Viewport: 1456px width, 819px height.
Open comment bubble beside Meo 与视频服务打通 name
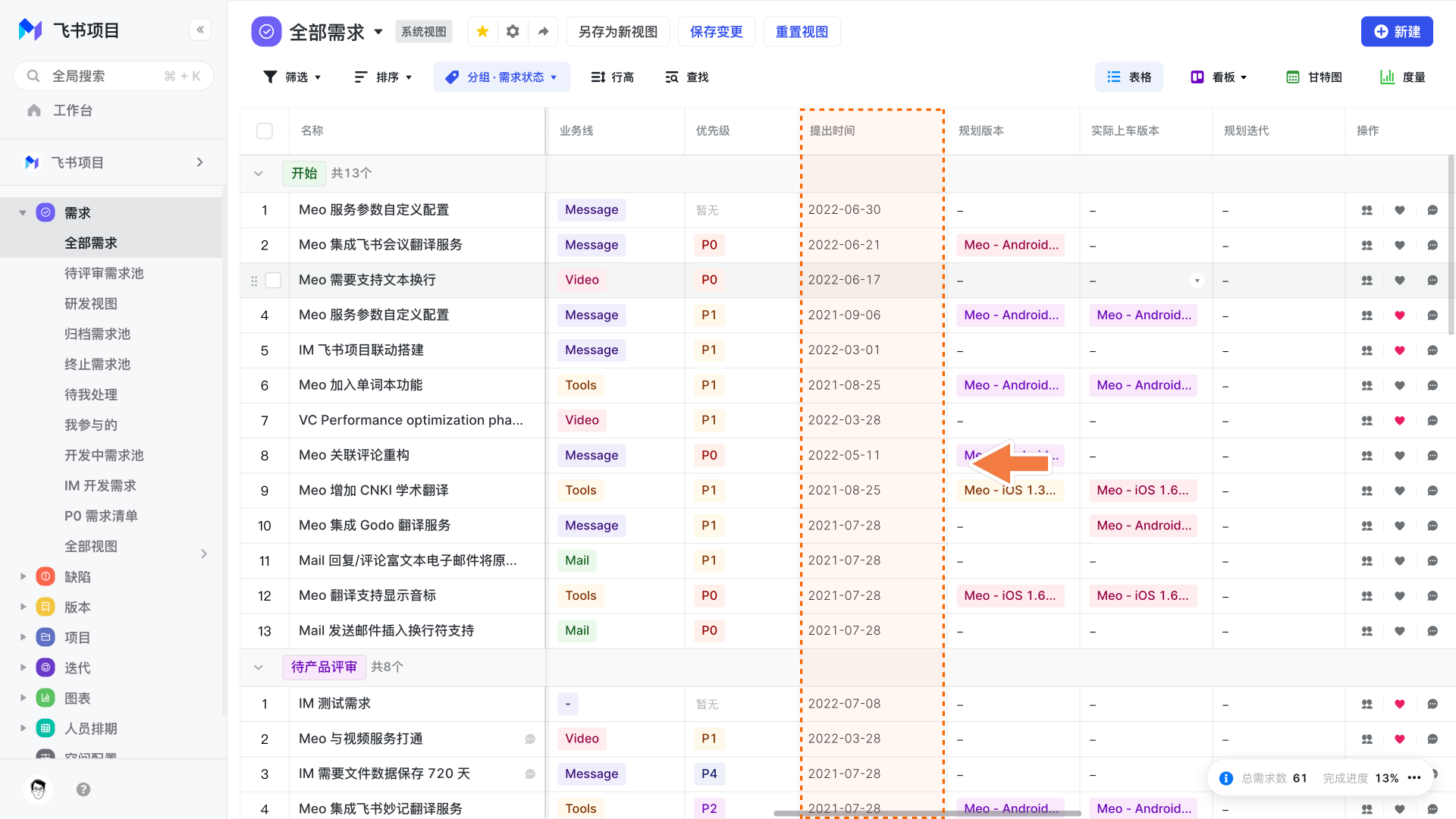(x=530, y=739)
